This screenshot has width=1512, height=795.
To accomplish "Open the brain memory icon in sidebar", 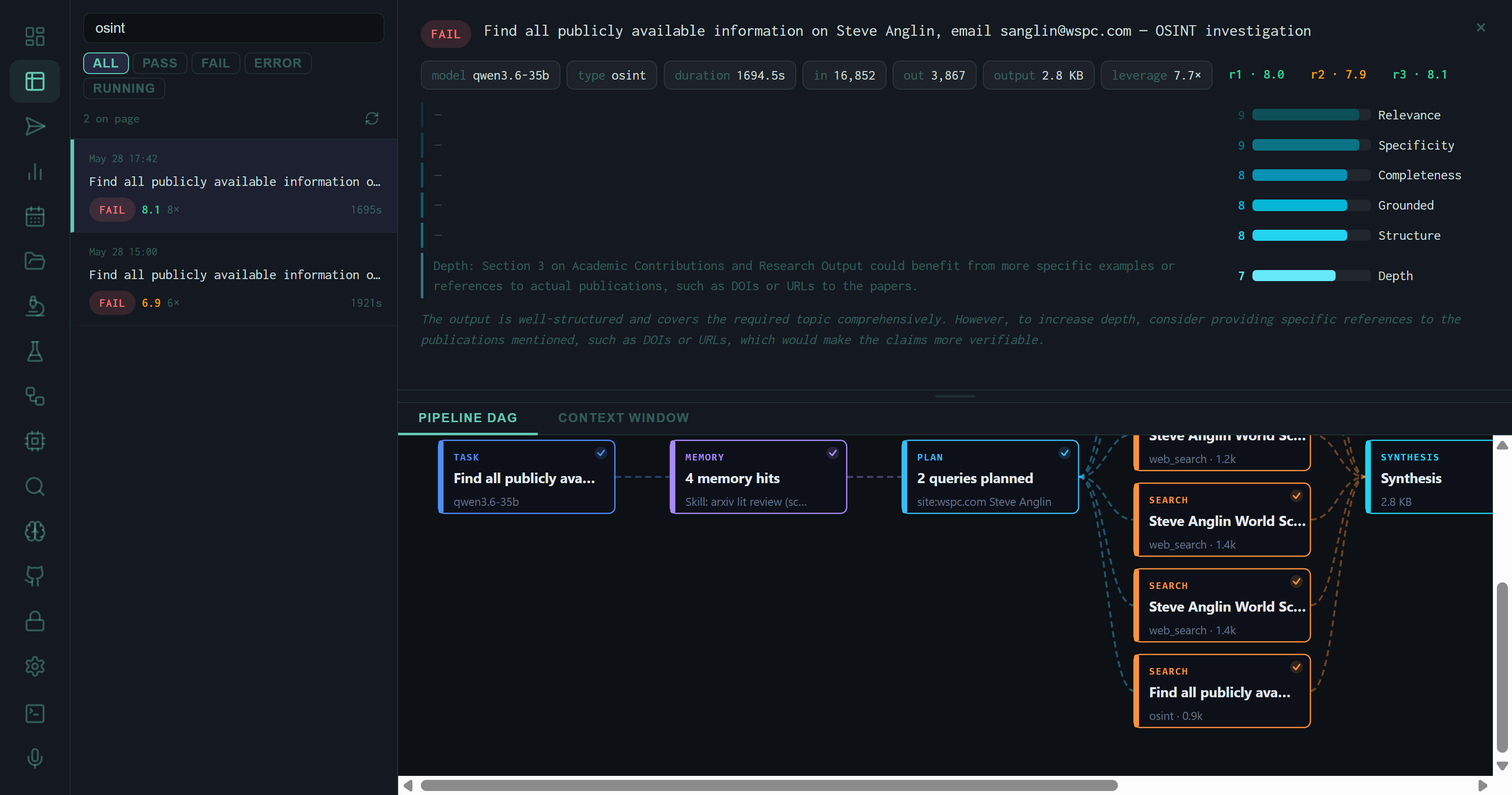I will (x=35, y=531).
